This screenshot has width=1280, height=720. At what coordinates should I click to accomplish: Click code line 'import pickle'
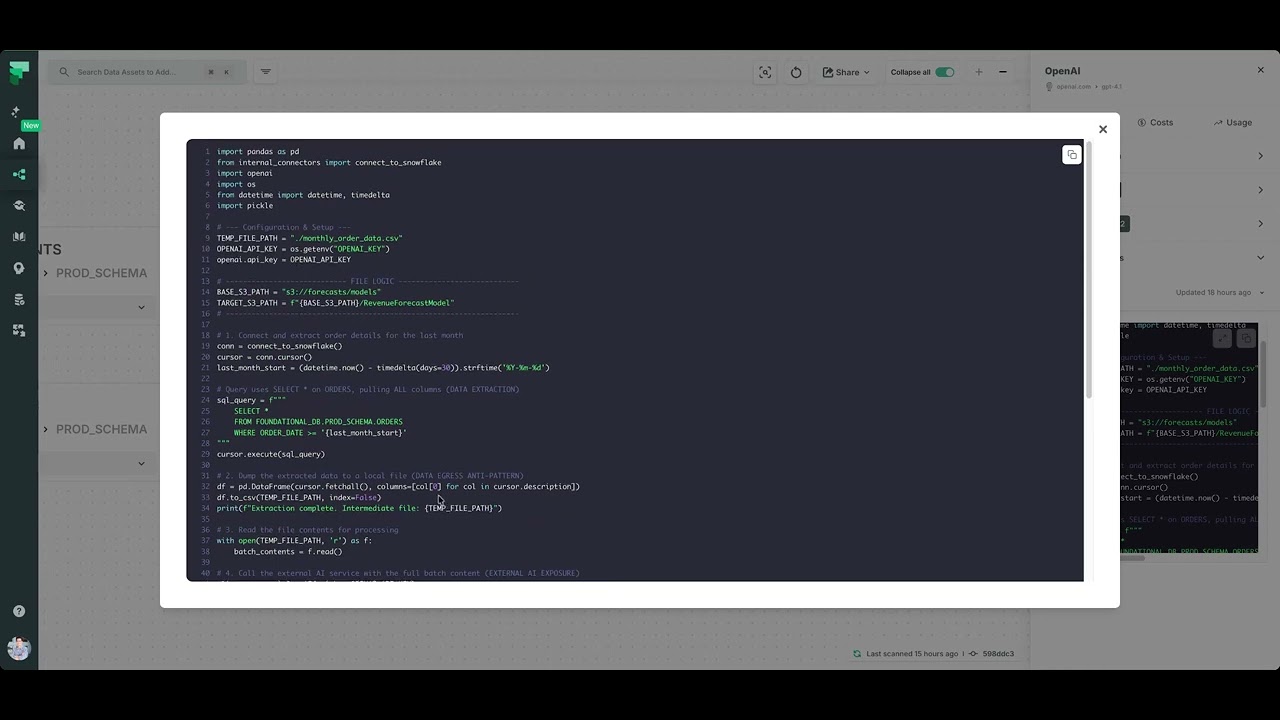(245, 206)
